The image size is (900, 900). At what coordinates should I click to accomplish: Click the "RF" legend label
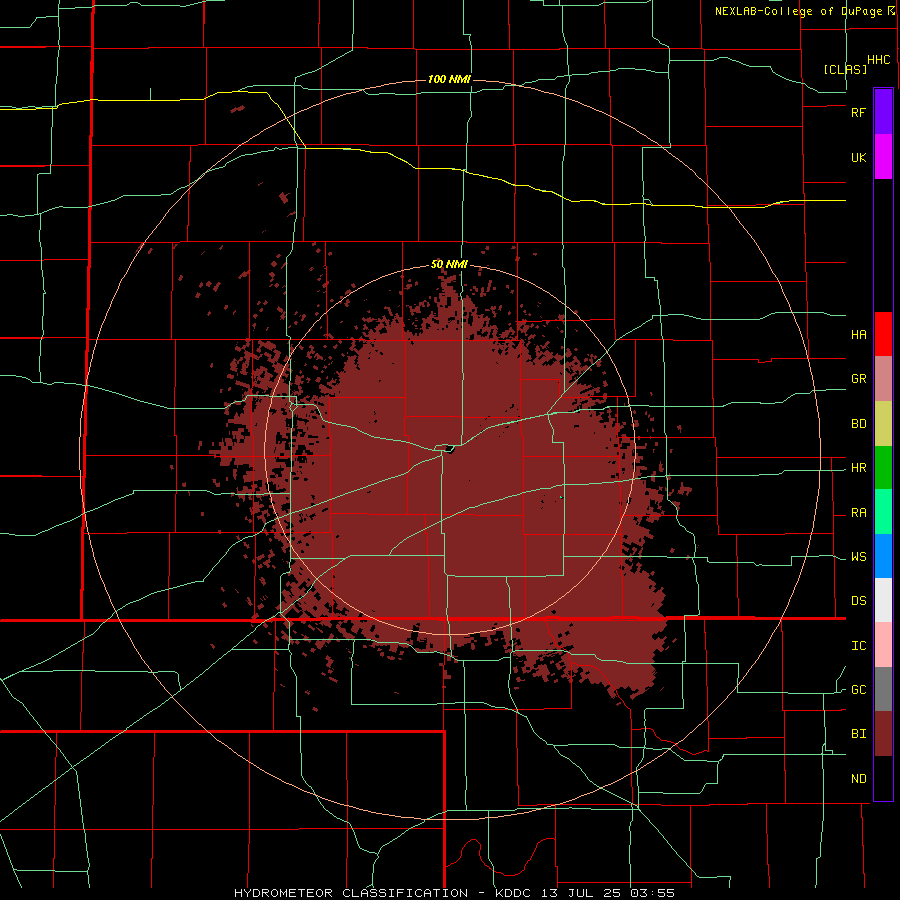[858, 112]
